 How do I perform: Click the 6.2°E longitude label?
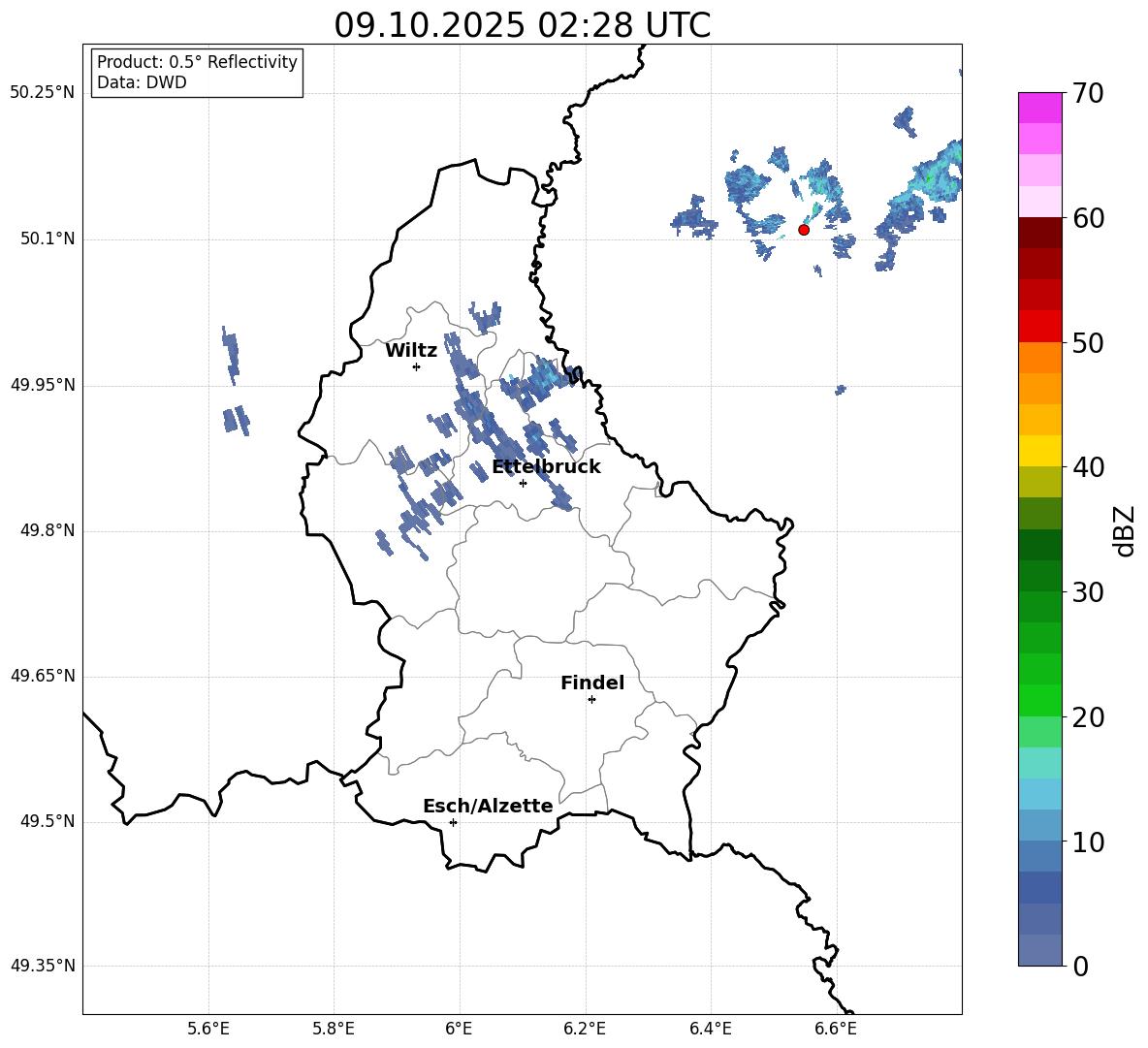click(585, 1029)
